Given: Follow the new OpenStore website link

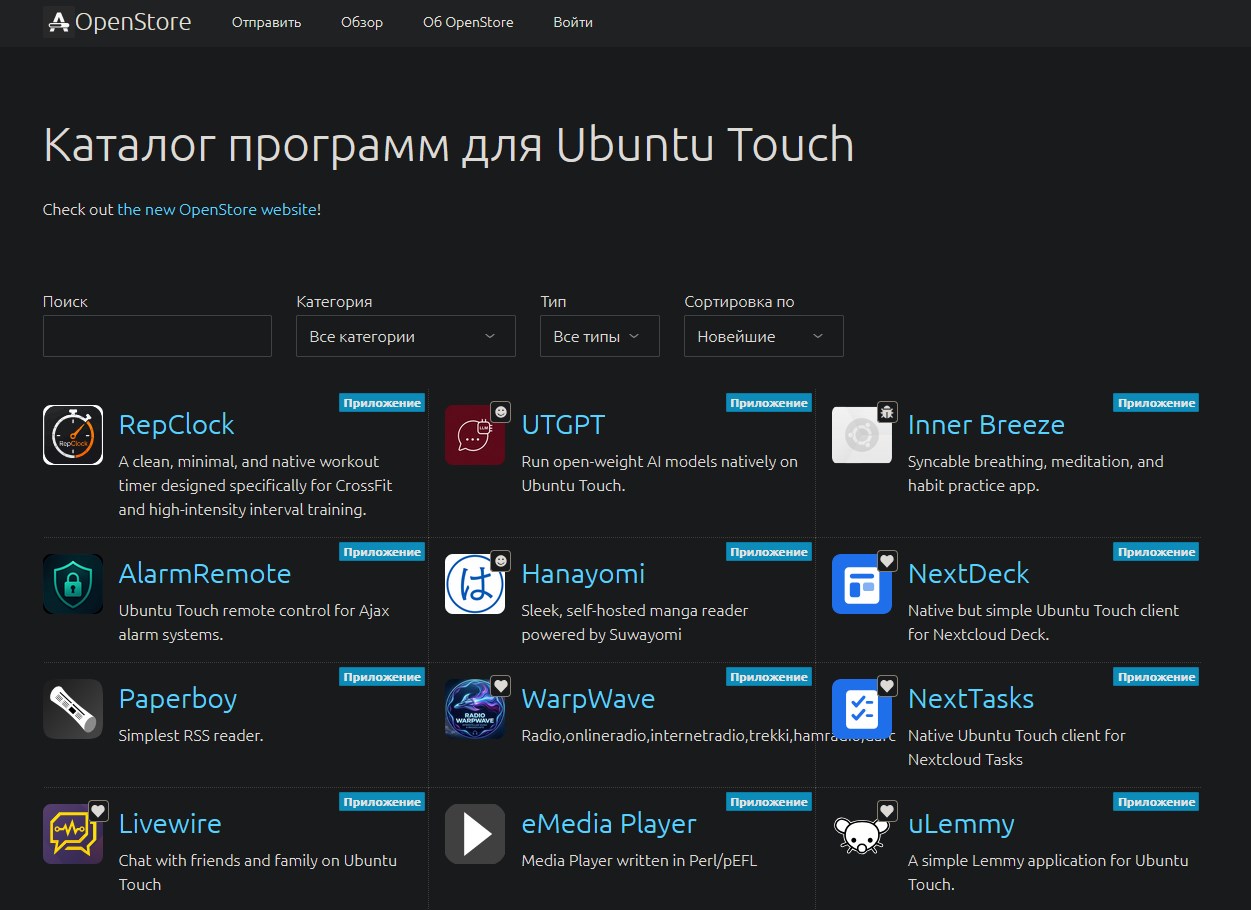Looking at the screenshot, I should pyautogui.click(x=217, y=209).
